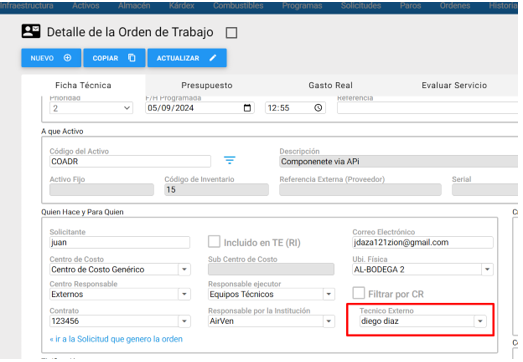Click the Descripción field Componenete via APi
Screen dimensions: 523x362
(x=399, y=161)
